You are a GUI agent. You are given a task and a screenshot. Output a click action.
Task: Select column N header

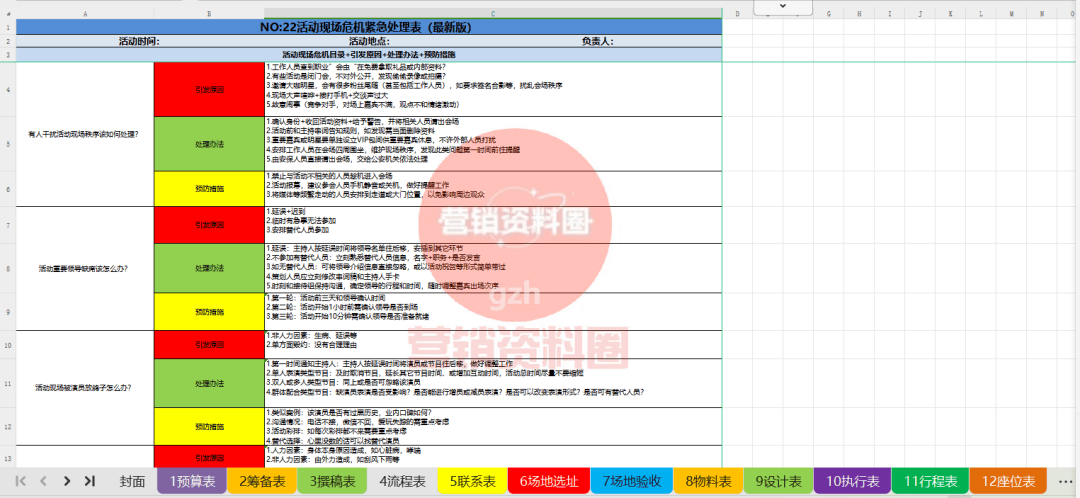click(x=1042, y=14)
